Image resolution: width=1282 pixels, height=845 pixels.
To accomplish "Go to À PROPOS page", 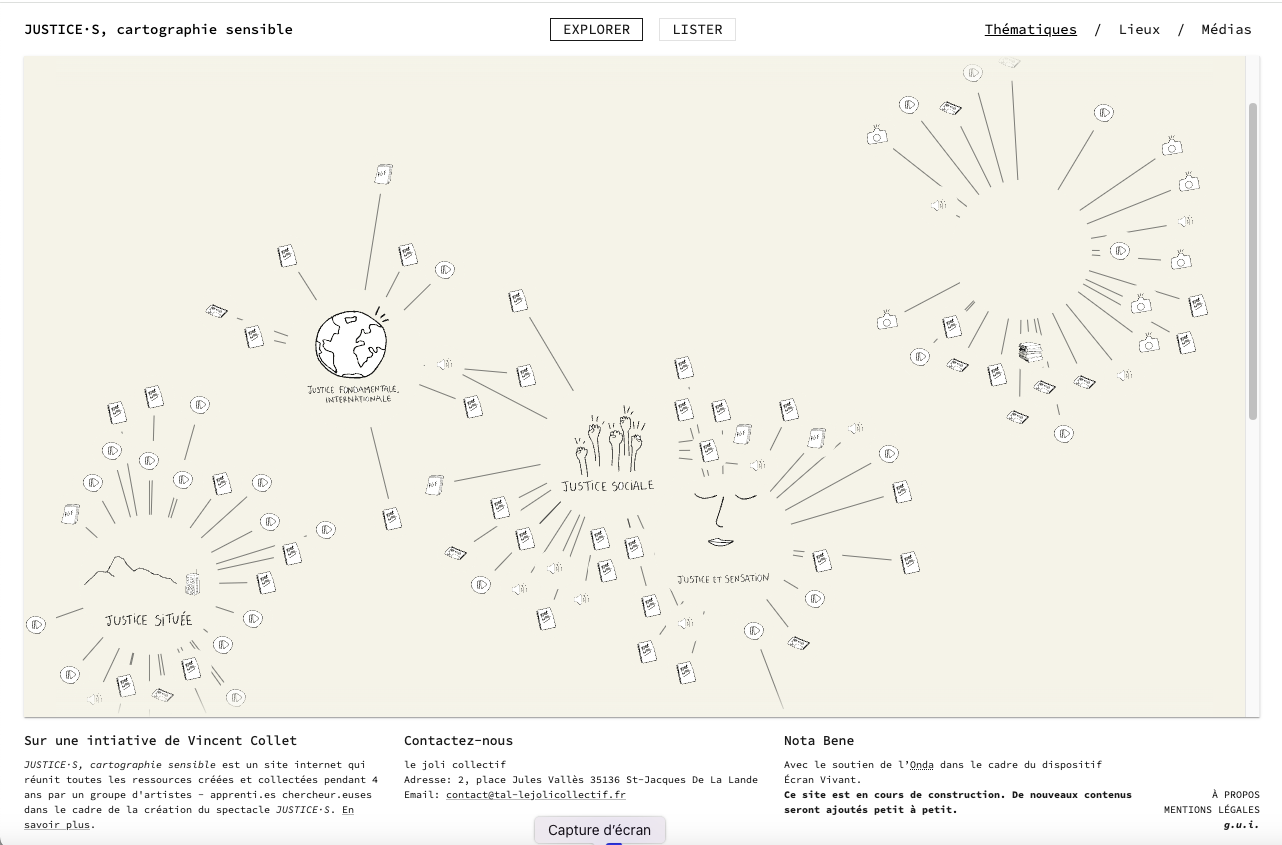I will click(x=1235, y=795).
